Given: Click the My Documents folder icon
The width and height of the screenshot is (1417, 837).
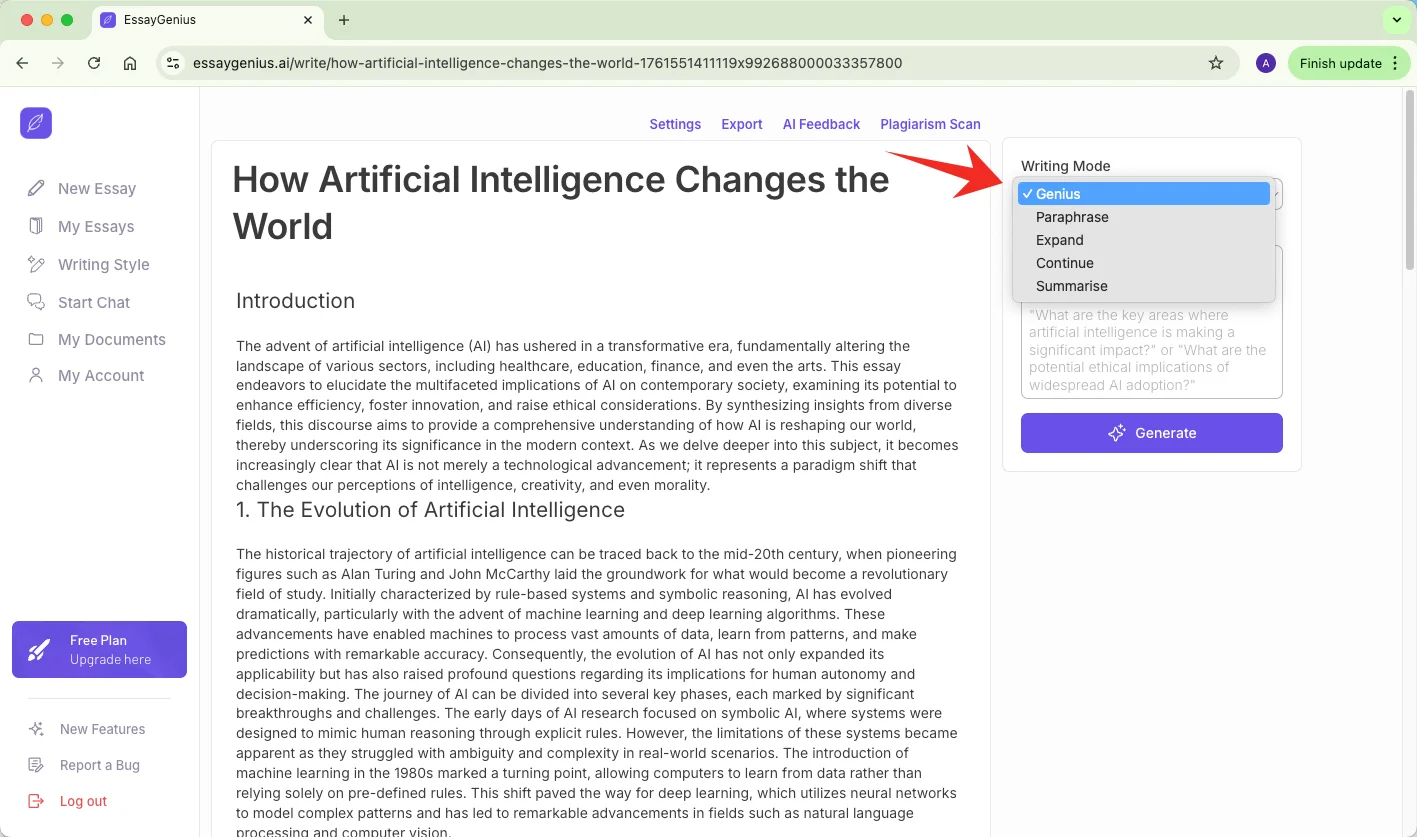Looking at the screenshot, I should (37, 339).
